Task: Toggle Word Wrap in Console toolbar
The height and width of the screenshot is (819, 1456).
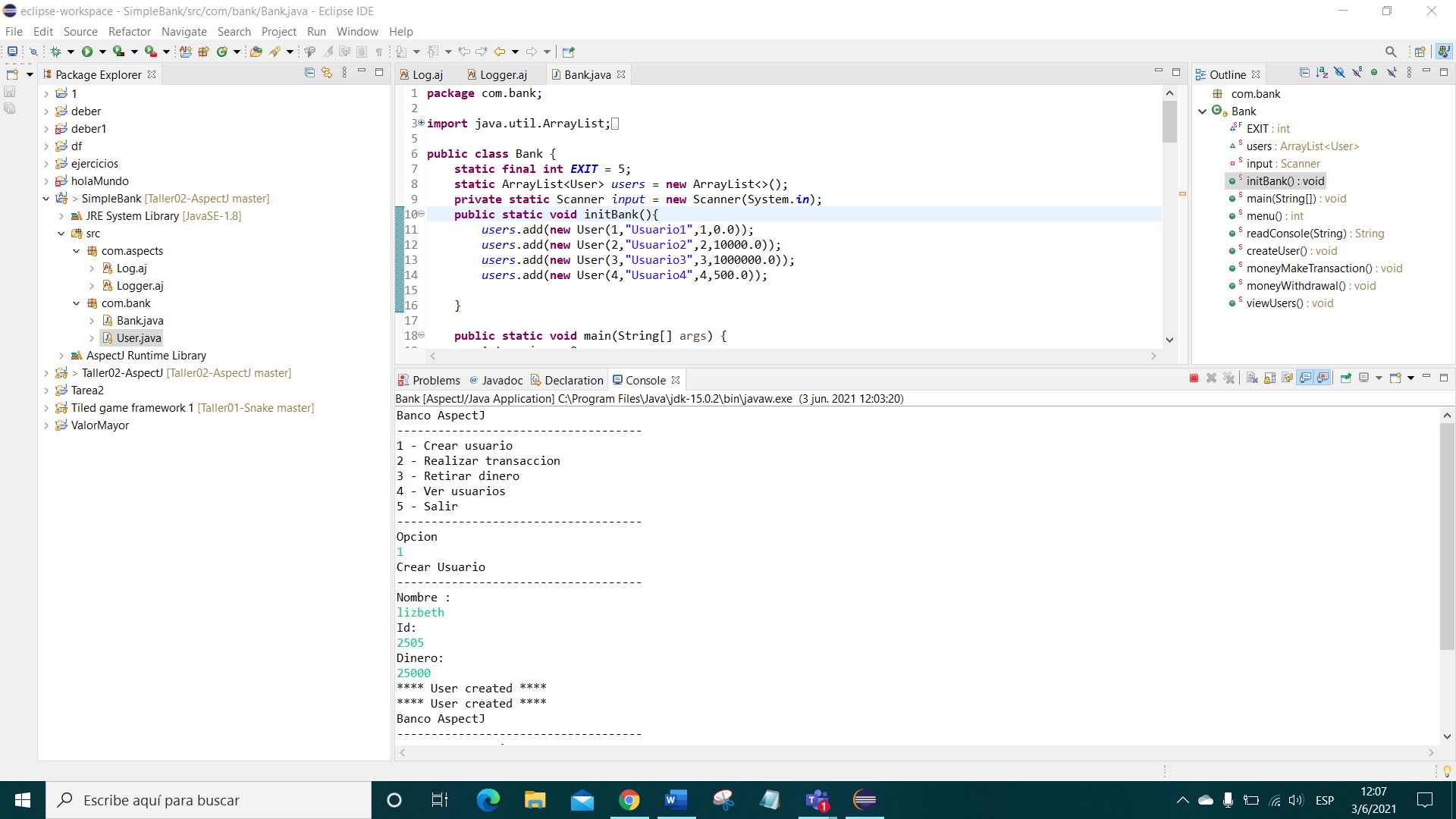Action: point(1287,378)
